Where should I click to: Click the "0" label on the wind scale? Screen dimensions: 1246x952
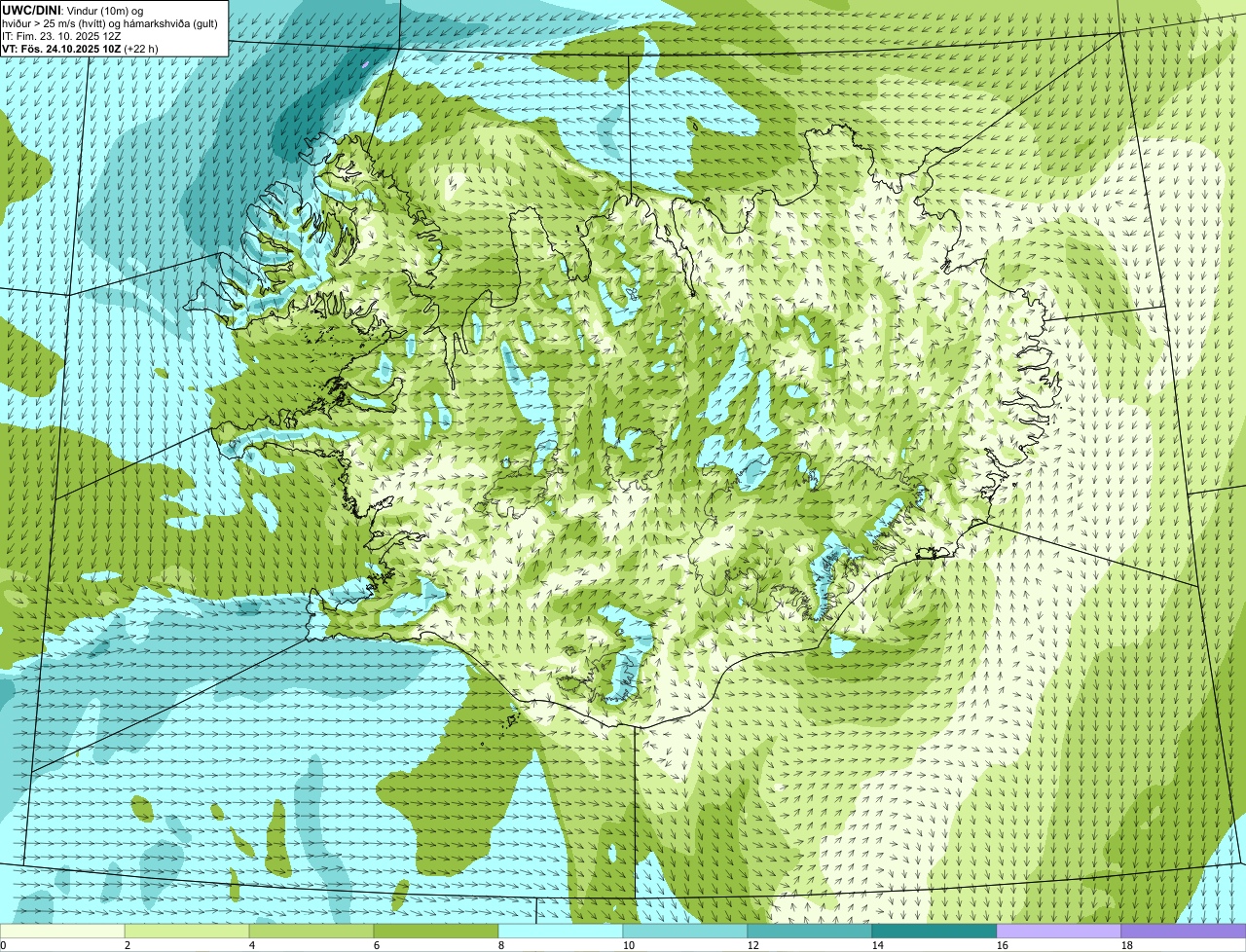click(x=4, y=945)
